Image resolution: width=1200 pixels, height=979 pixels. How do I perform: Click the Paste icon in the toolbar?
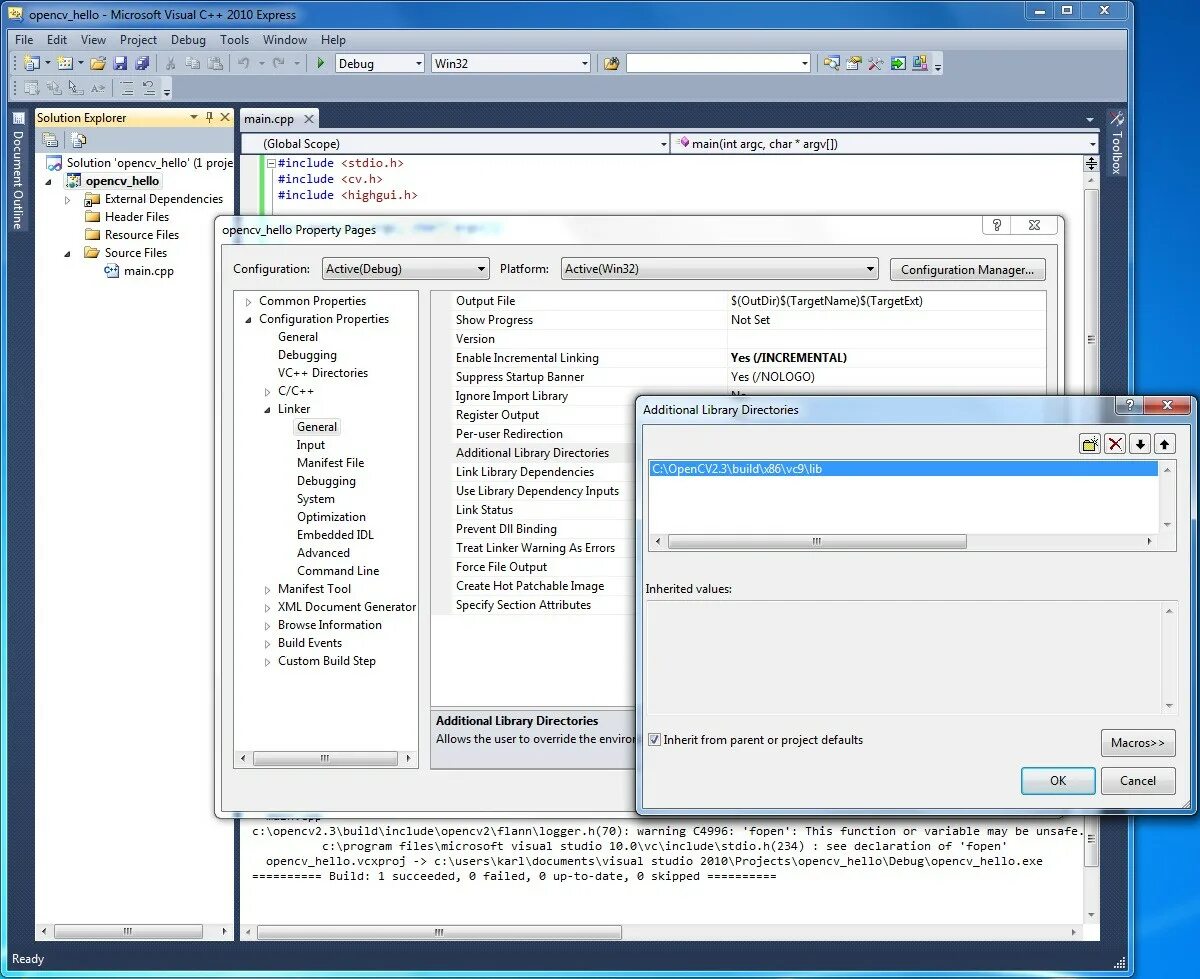click(215, 63)
